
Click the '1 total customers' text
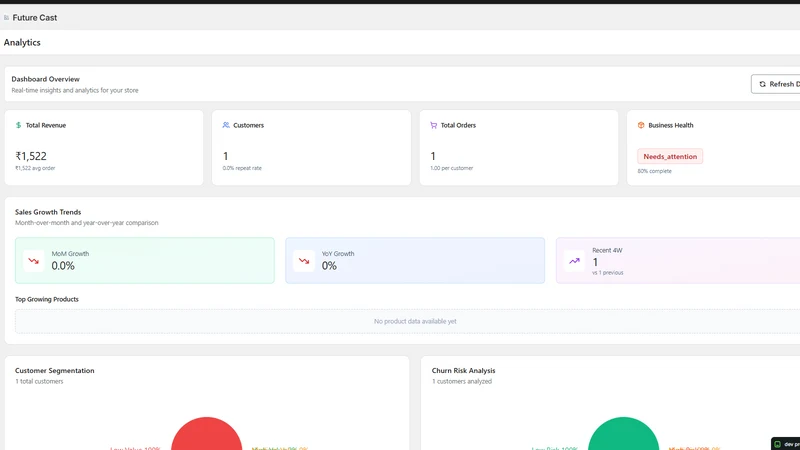click(x=39, y=382)
